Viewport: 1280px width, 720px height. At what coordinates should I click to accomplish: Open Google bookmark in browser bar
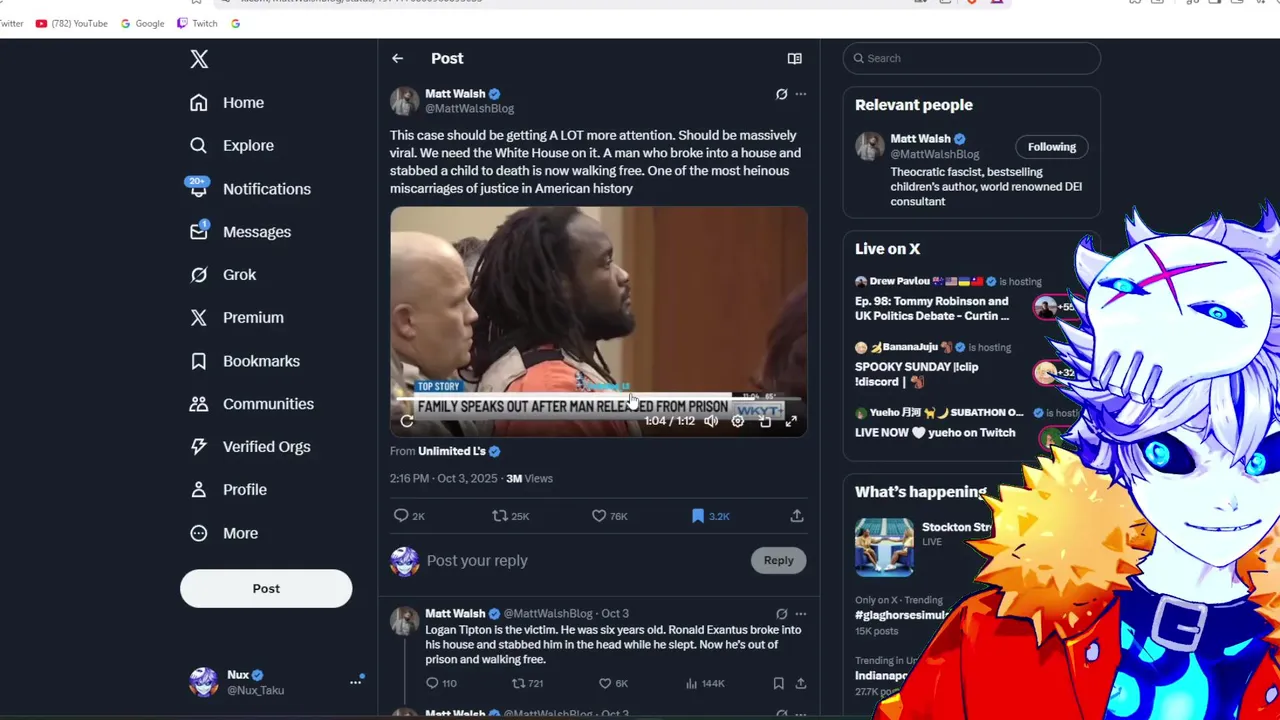point(142,23)
